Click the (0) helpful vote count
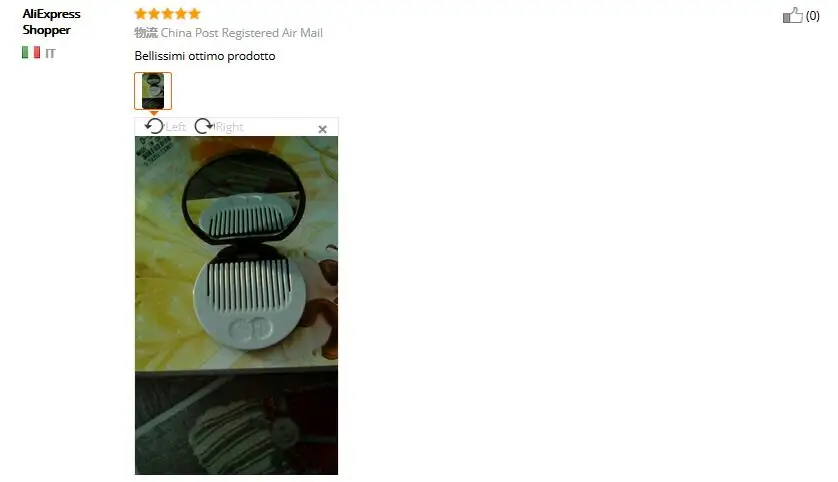Image resolution: width=838 pixels, height=482 pixels. click(813, 16)
